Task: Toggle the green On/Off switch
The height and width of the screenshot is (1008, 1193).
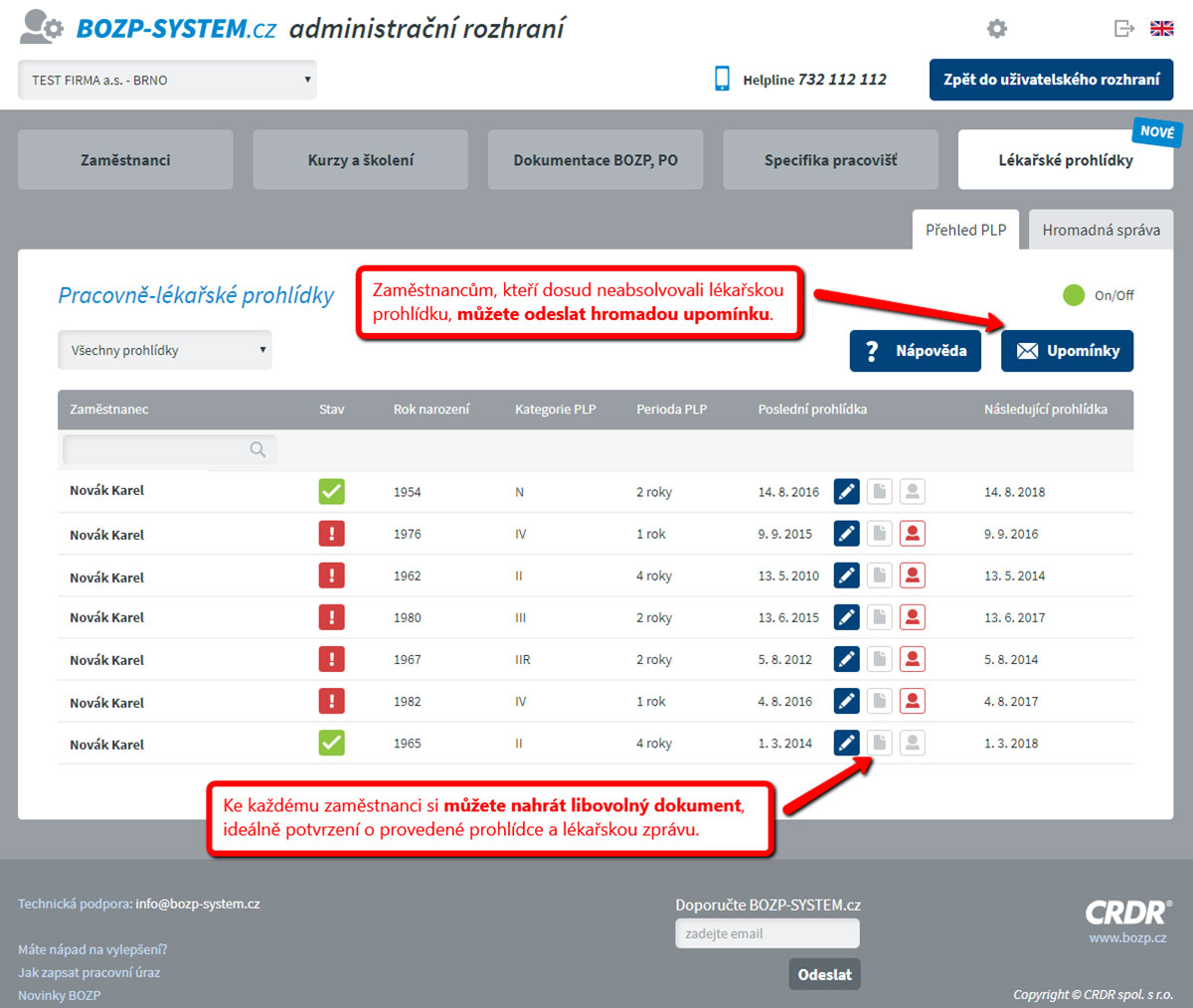Action: [x=1074, y=295]
